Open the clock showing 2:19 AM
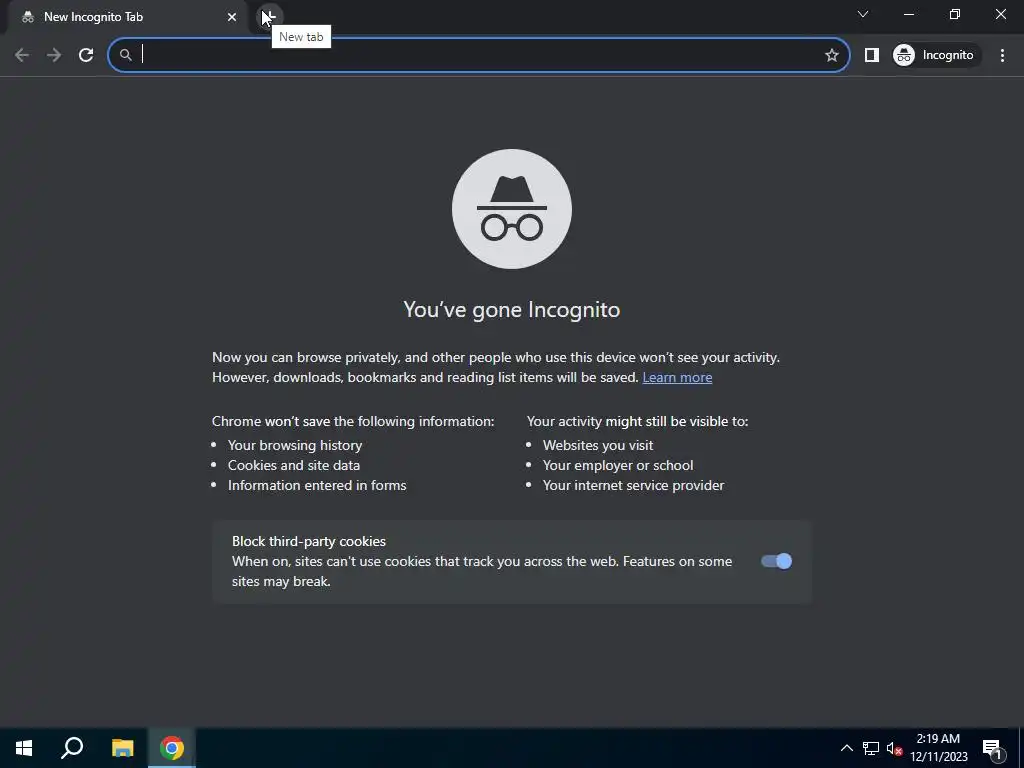This screenshot has height=768, width=1024. click(938, 748)
